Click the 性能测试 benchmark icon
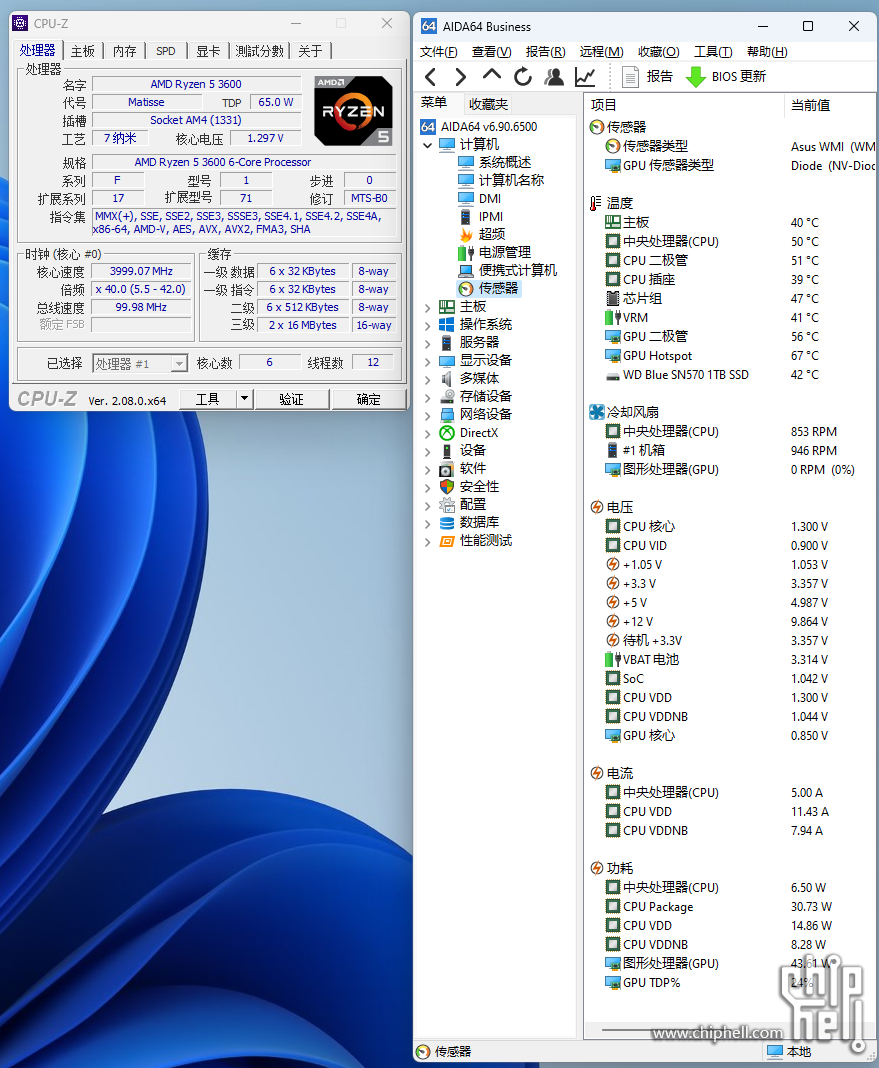 pos(447,541)
